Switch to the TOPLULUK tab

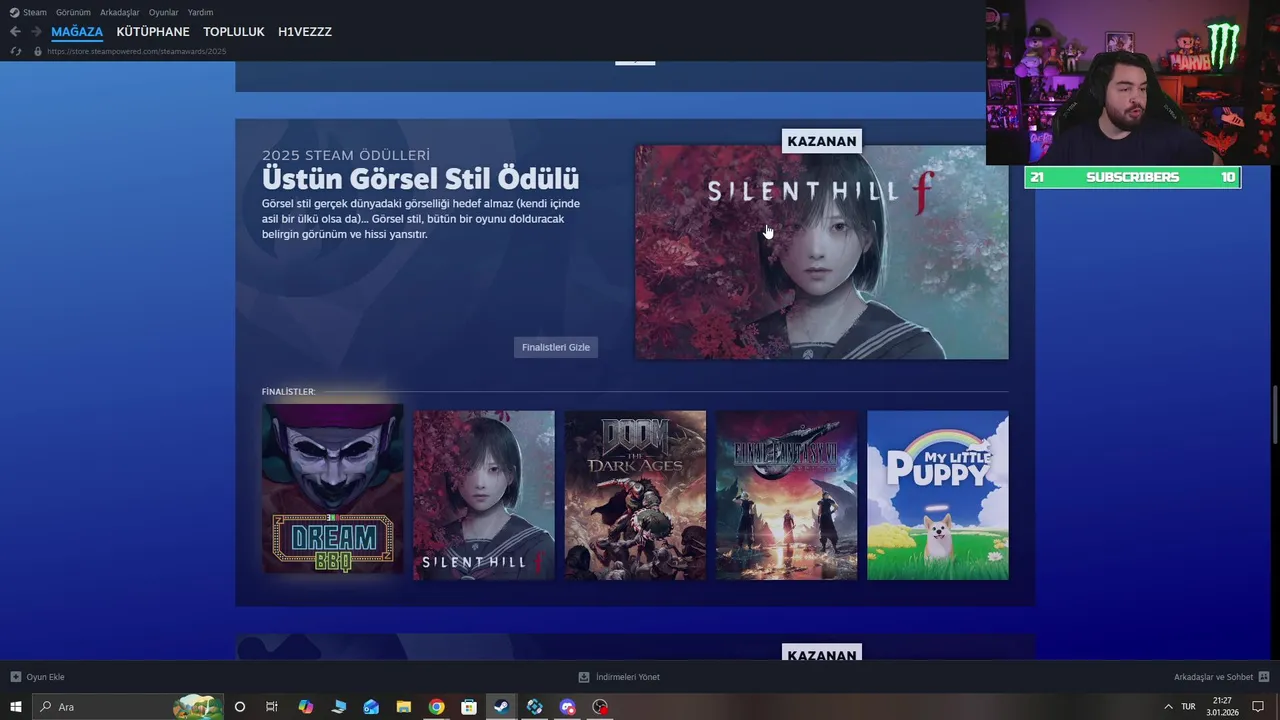click(x=234, y=32)
